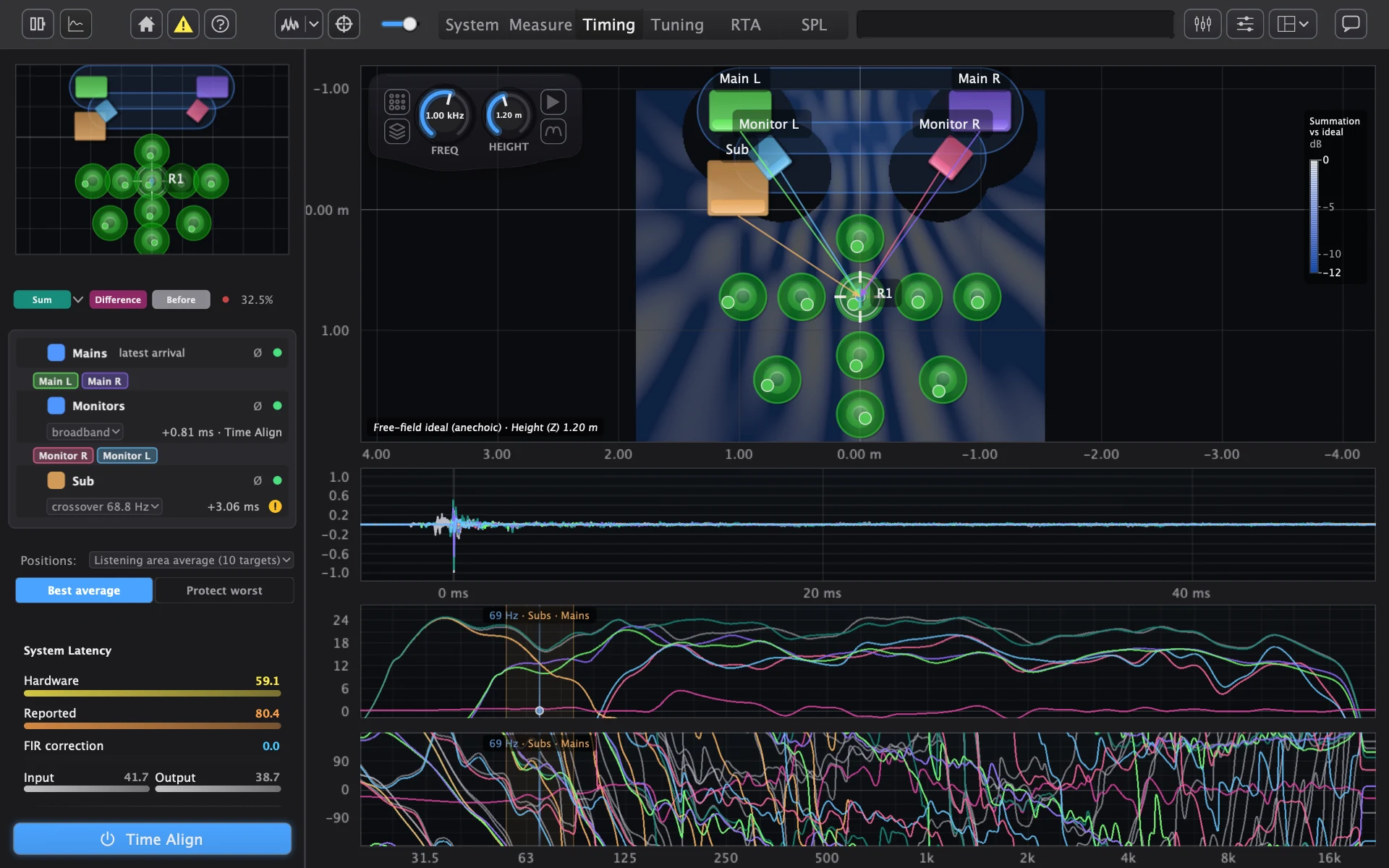Click the Sub delay warning icon
The width and height of the screenshot is (1389, 868).
pyautogui.click(x=275, y=506)
